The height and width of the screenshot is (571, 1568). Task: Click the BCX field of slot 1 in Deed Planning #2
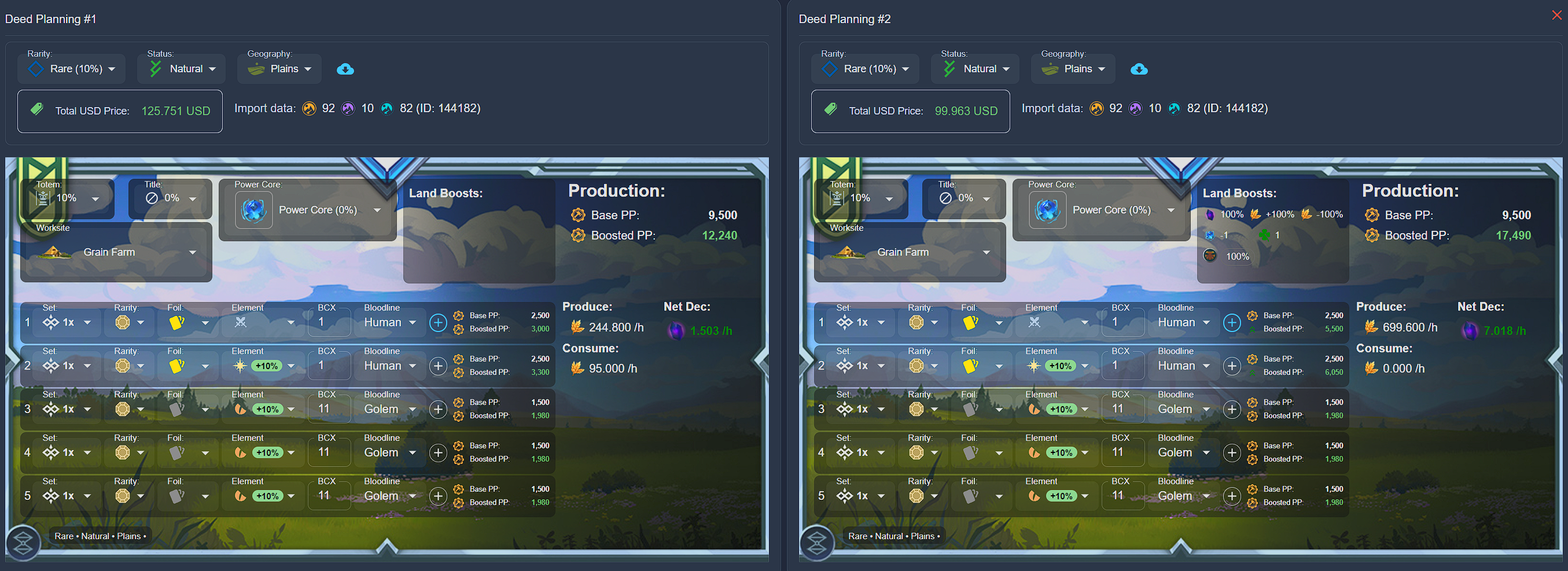pyautogui.click(x=1122, y=322)
